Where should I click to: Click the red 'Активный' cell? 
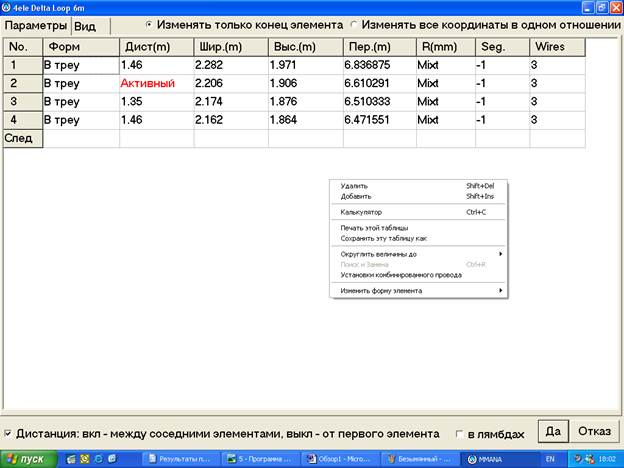point(156,84)
